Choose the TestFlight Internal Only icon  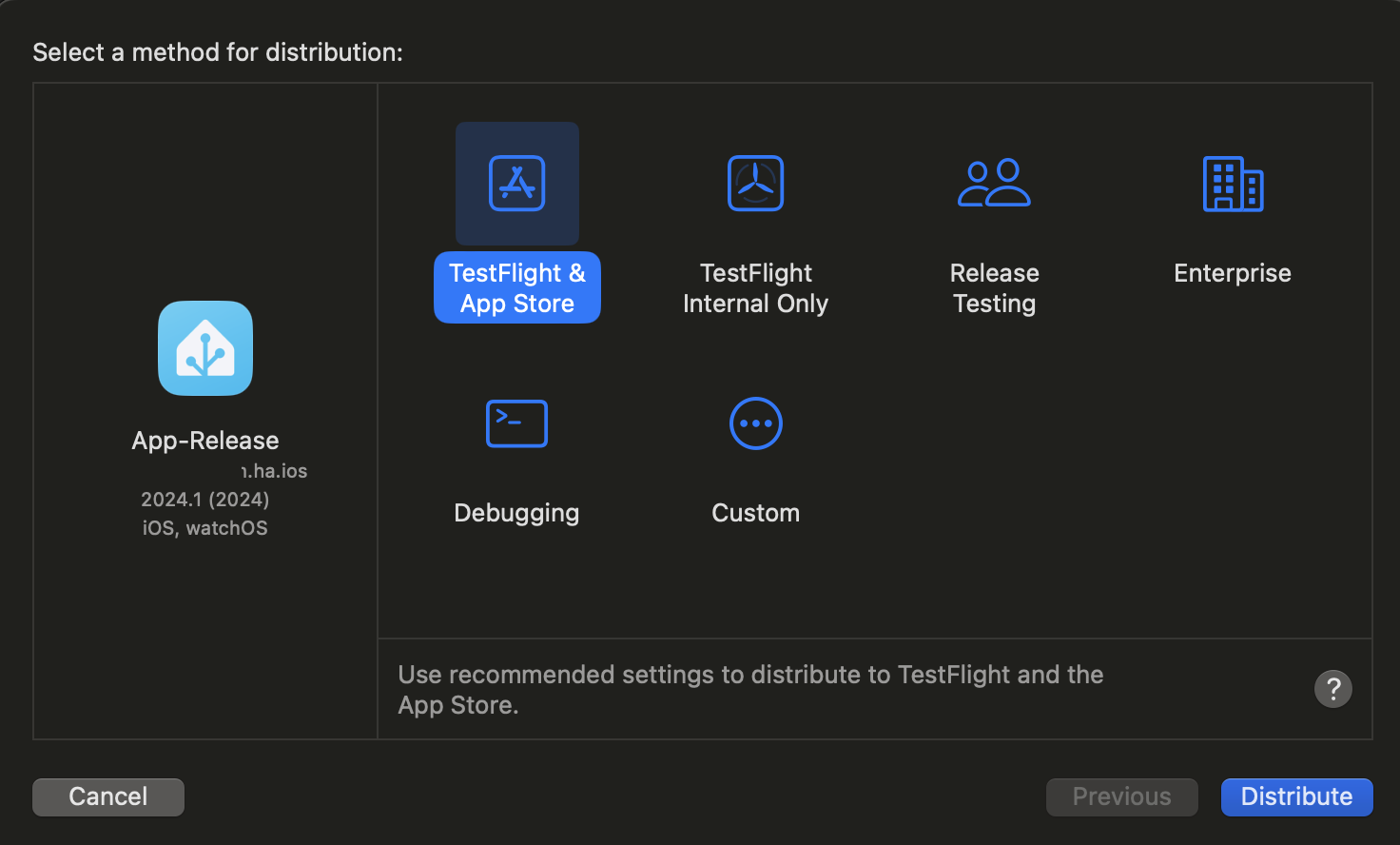[x=756, y=184]
